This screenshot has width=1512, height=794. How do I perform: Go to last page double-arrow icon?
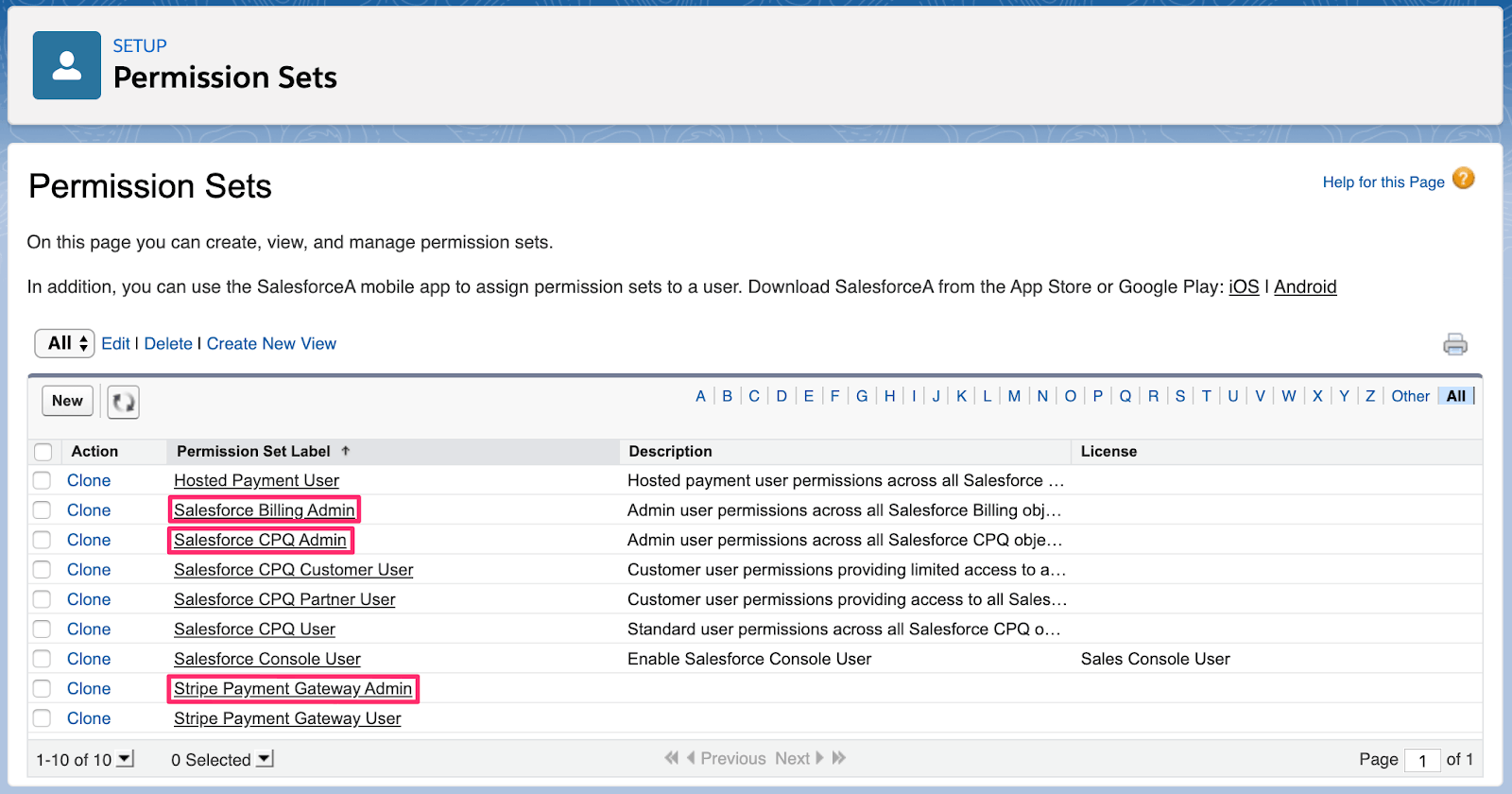tap(839, 758)
